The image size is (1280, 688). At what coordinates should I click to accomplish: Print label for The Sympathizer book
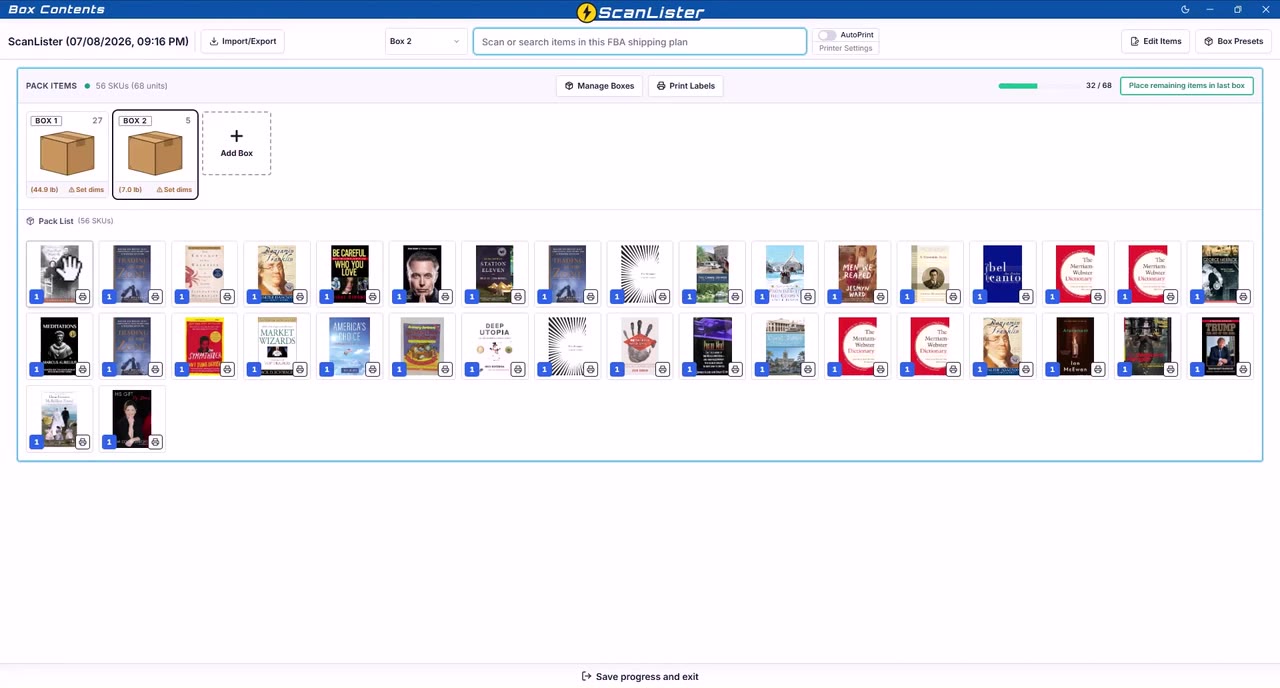[228, 369]
